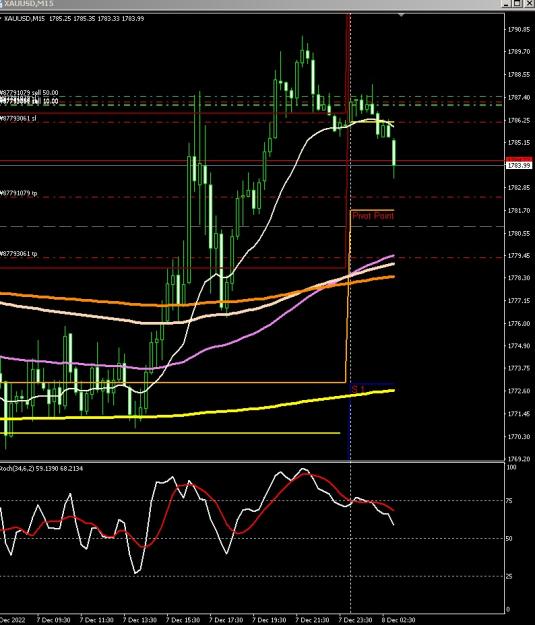This screenshot has height=625, width=535.
Task: Click the stochastic scale level 100
Action: 511,467
